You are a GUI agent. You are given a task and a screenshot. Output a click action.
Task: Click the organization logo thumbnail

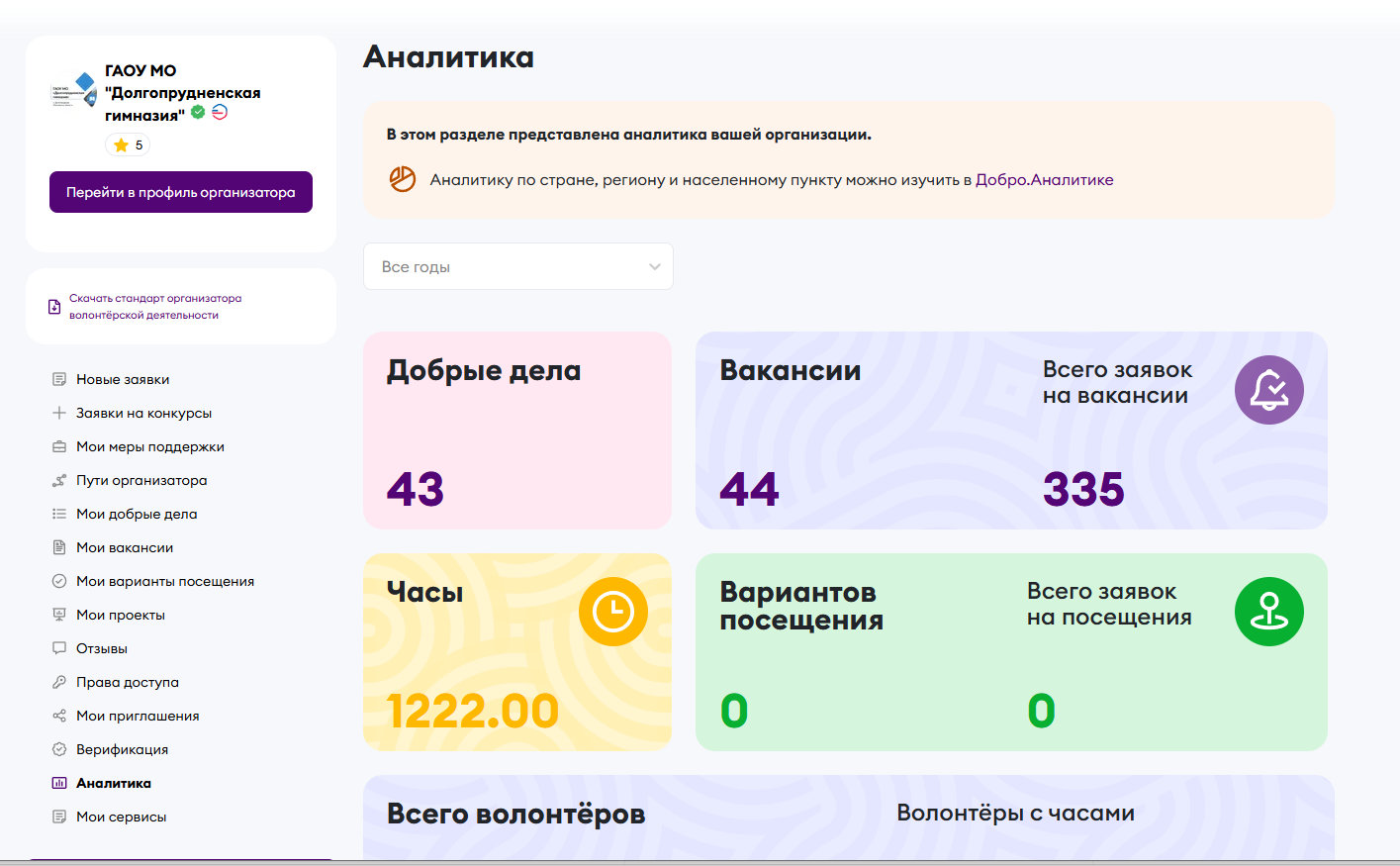click(74, 93)
